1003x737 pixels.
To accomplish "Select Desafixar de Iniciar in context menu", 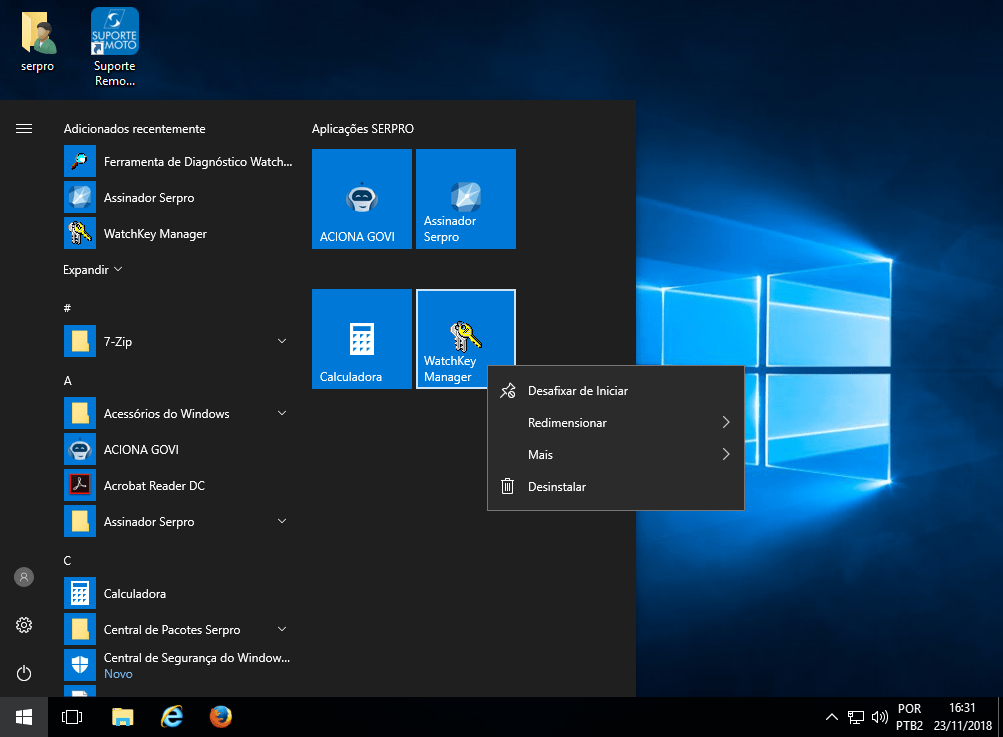I will tap(578, 391).
